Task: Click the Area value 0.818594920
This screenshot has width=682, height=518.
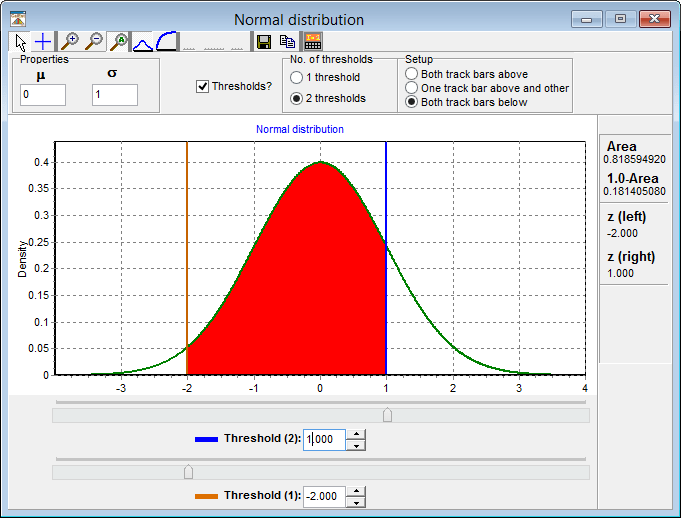Action: 634,159
